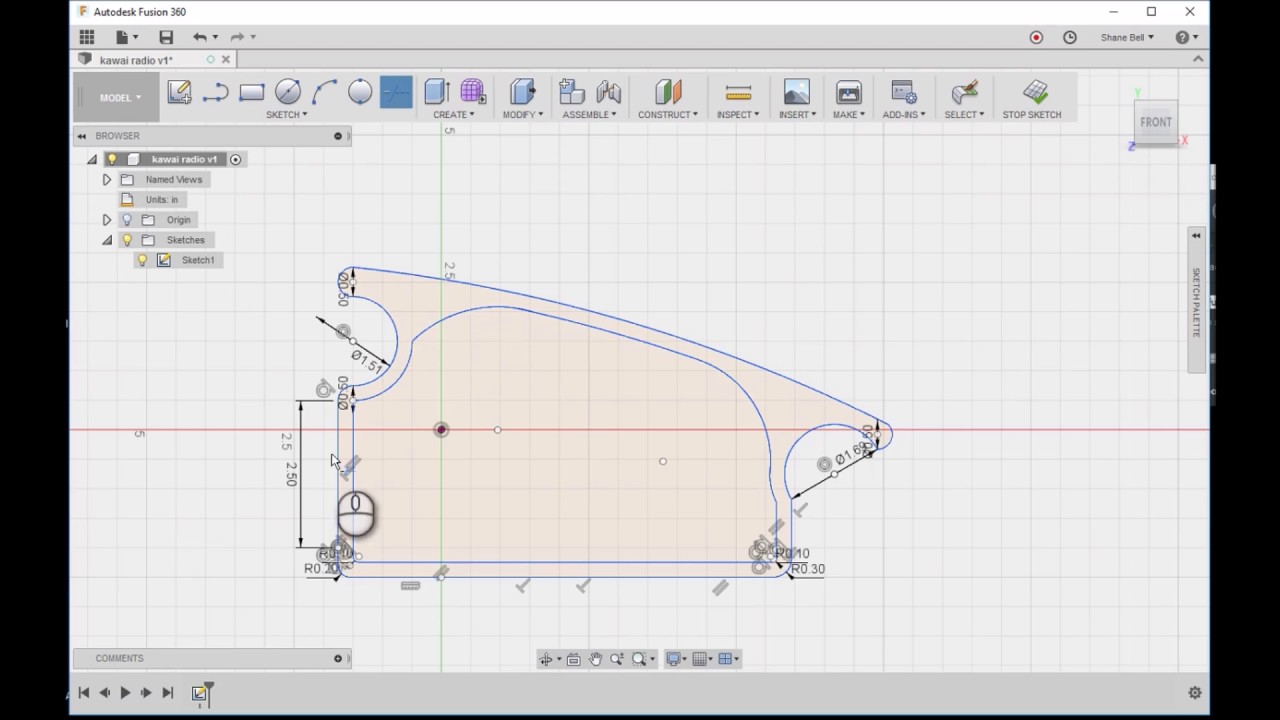1280x720 pixels.
Task: Click the job status clock icon
Action: (x=1070, y=37)
